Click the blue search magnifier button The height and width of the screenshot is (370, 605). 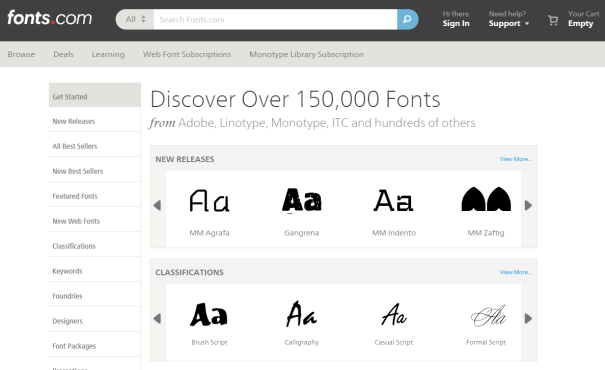pyautogui.click(x=407, y=19)
